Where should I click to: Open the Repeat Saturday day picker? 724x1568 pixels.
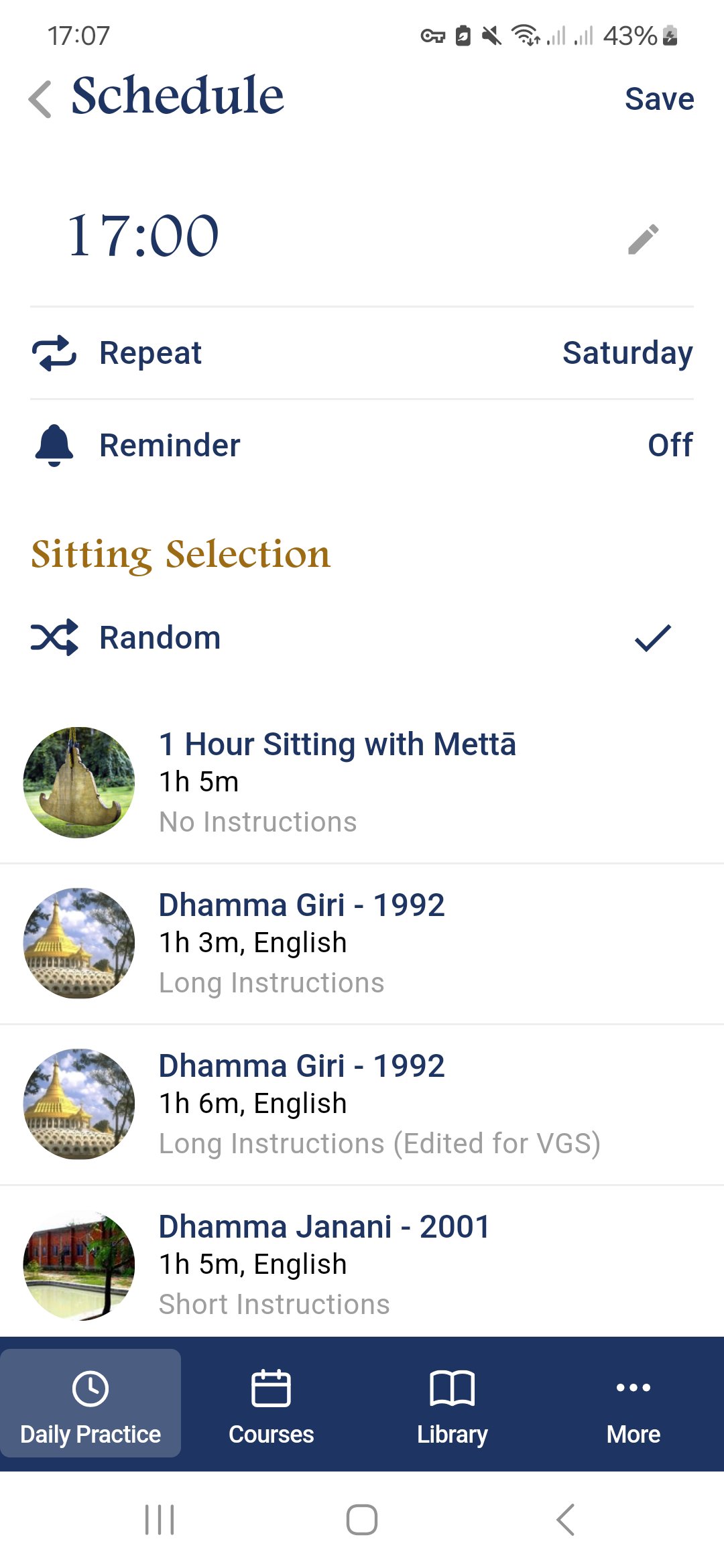[x=628, y=353]
